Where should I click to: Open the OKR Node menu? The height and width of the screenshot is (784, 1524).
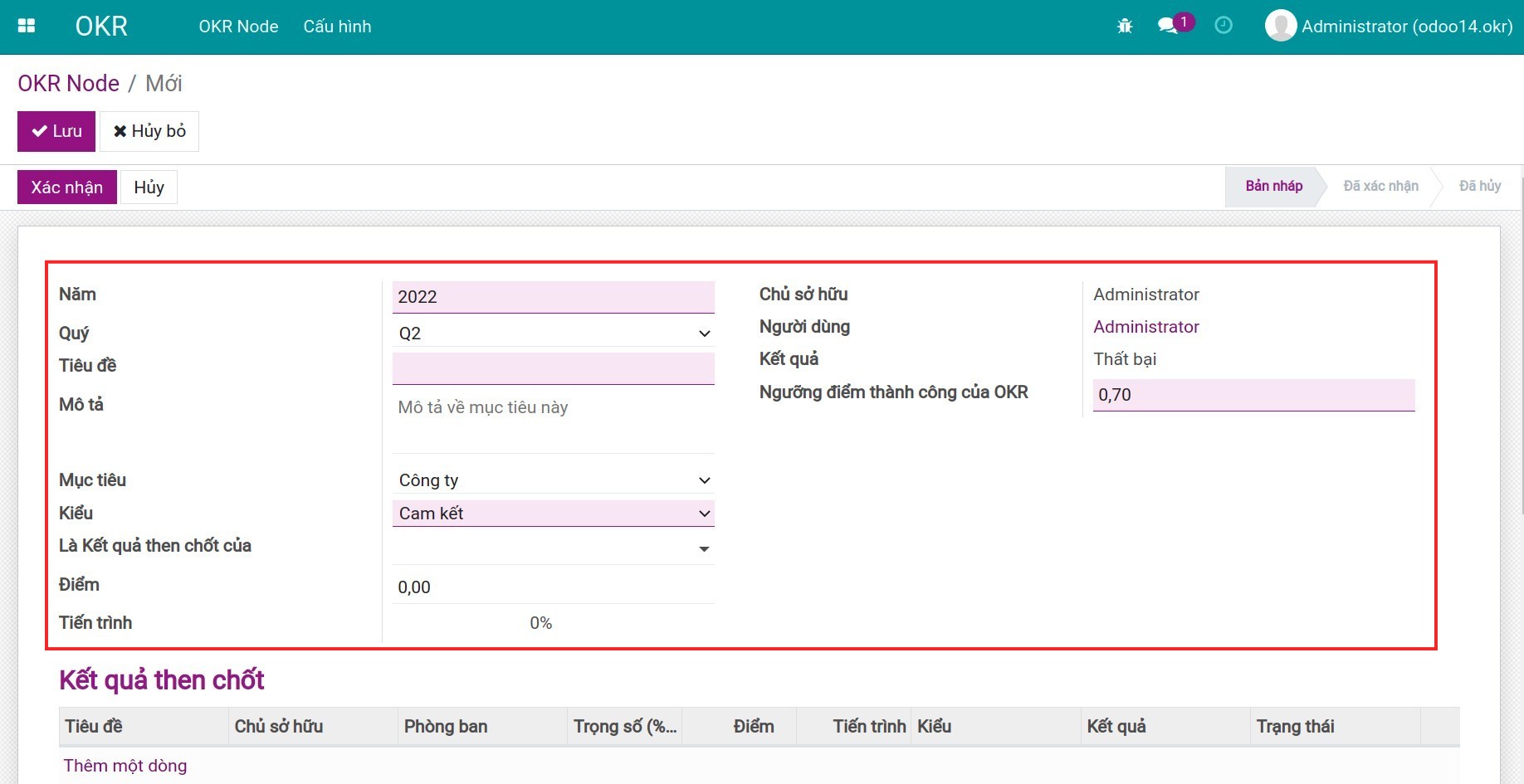(238, 27)
